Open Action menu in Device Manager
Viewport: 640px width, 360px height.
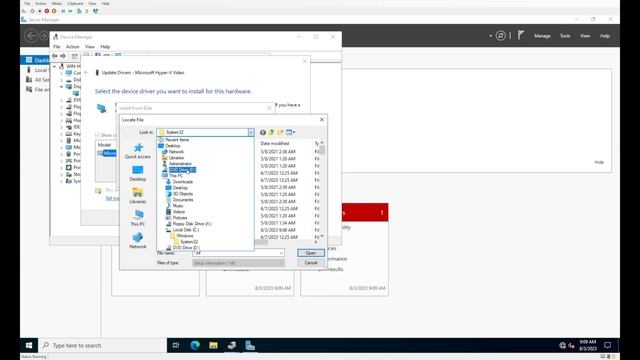coord(73,47)
